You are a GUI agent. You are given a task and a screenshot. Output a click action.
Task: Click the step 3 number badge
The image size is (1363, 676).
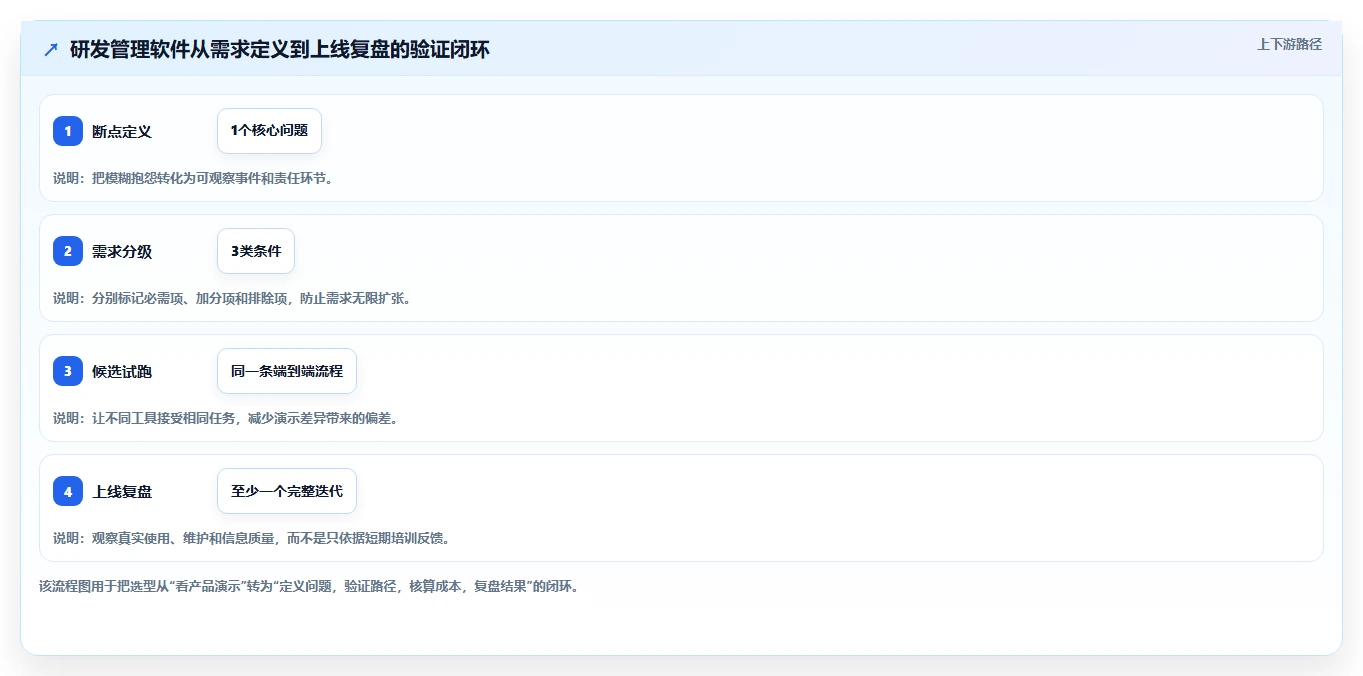tap(68, 371)
